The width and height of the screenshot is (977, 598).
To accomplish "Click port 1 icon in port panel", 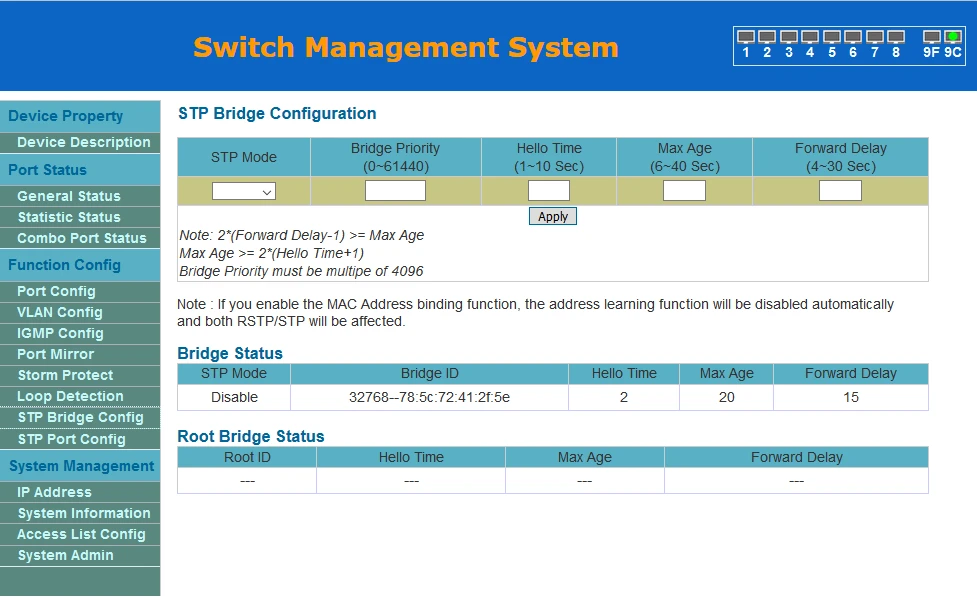I will [745, 37].
